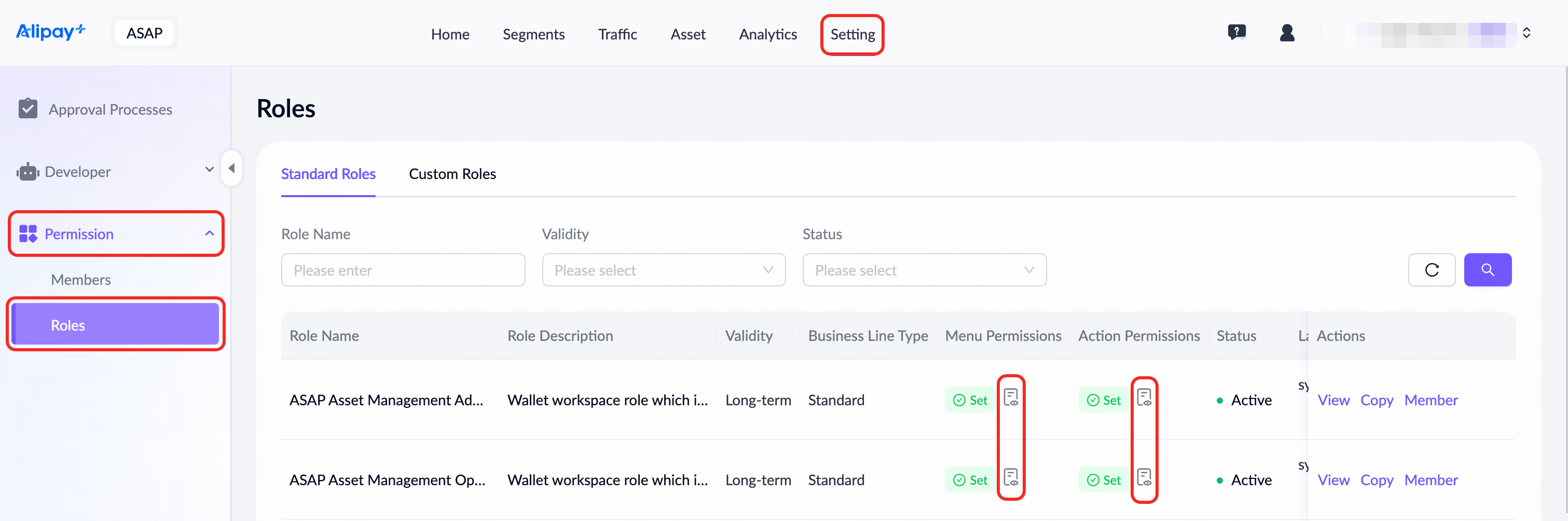Image resolution: width=1568 pixels, height=521 pixels.
Task: View action permissions details for Asset Management Op... role
Action: 1144,478
